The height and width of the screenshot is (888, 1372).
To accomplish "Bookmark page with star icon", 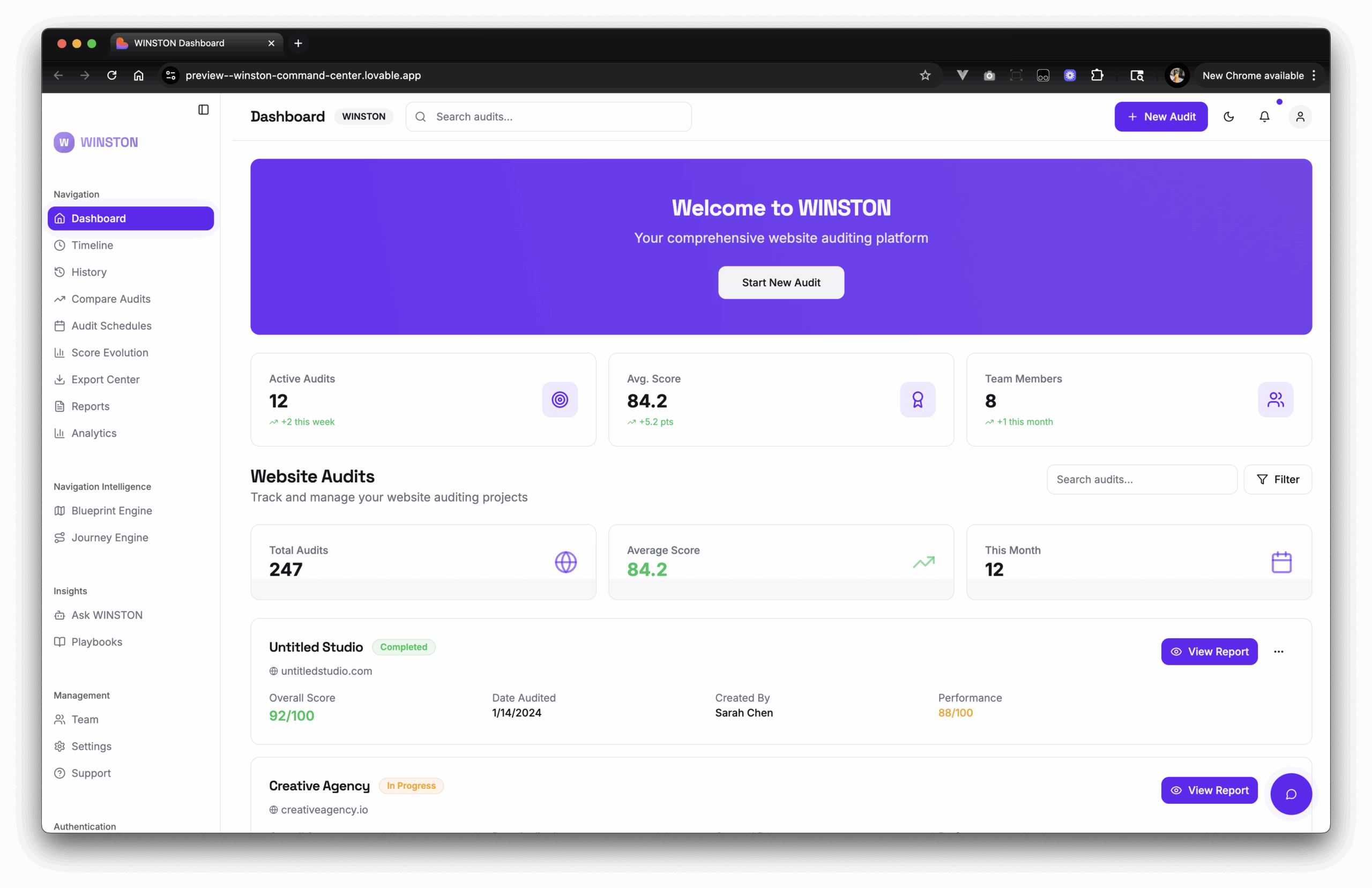I will click(924, 76).
